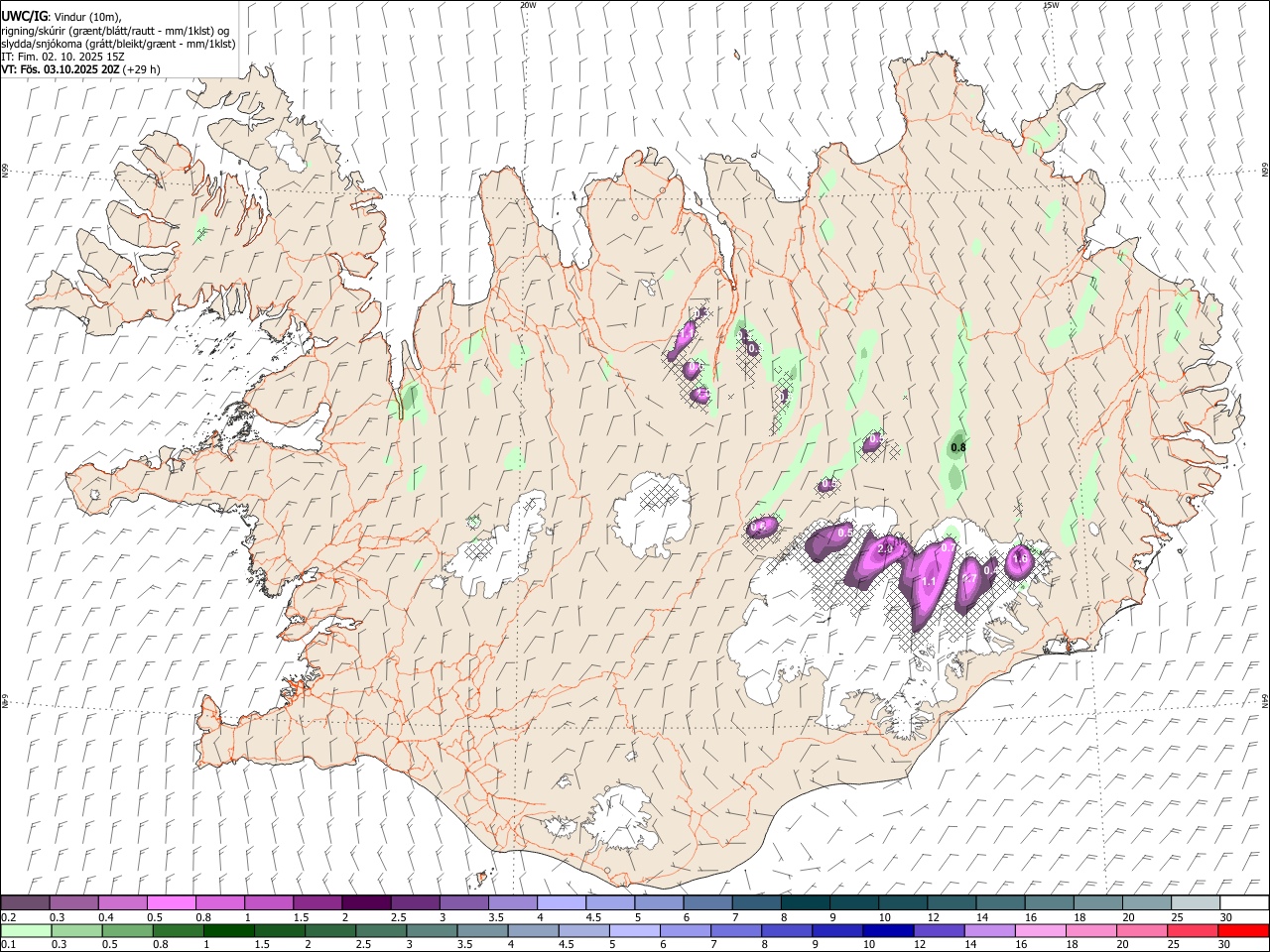Click the 20W longitude label

528,5
